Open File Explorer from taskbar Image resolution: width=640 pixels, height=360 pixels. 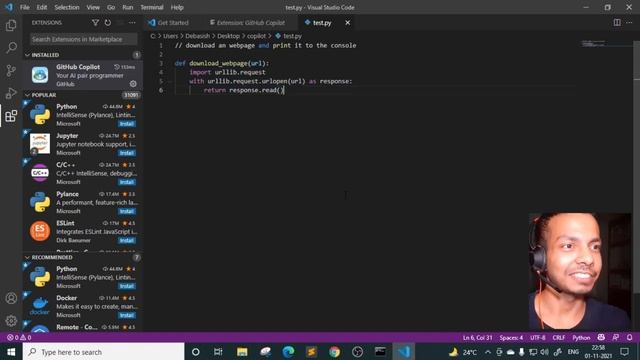(x=242, y=352)
